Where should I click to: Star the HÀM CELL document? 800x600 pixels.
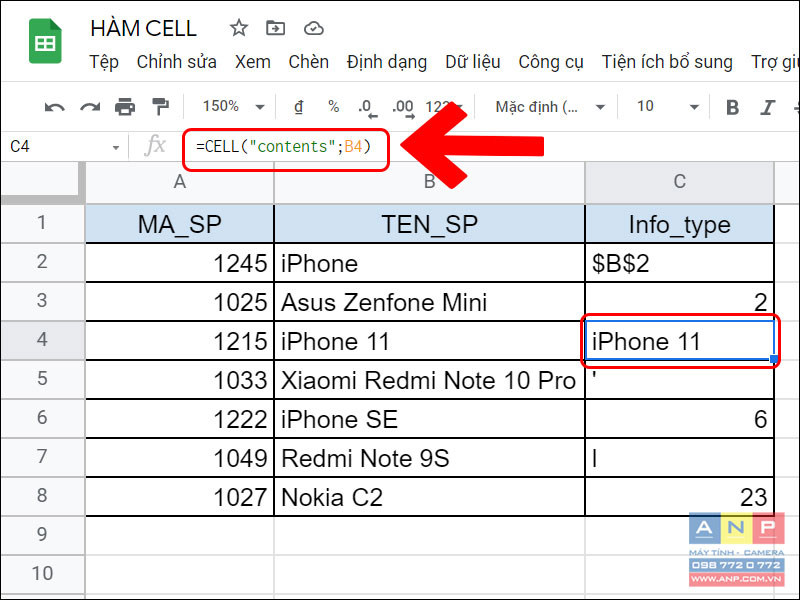point(238,28)
